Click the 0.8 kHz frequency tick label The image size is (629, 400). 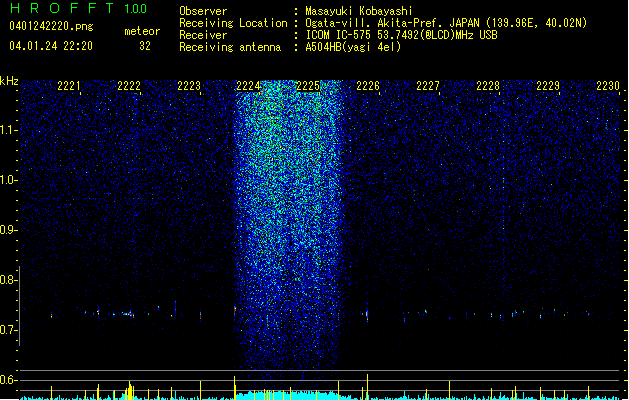[9, 280]
